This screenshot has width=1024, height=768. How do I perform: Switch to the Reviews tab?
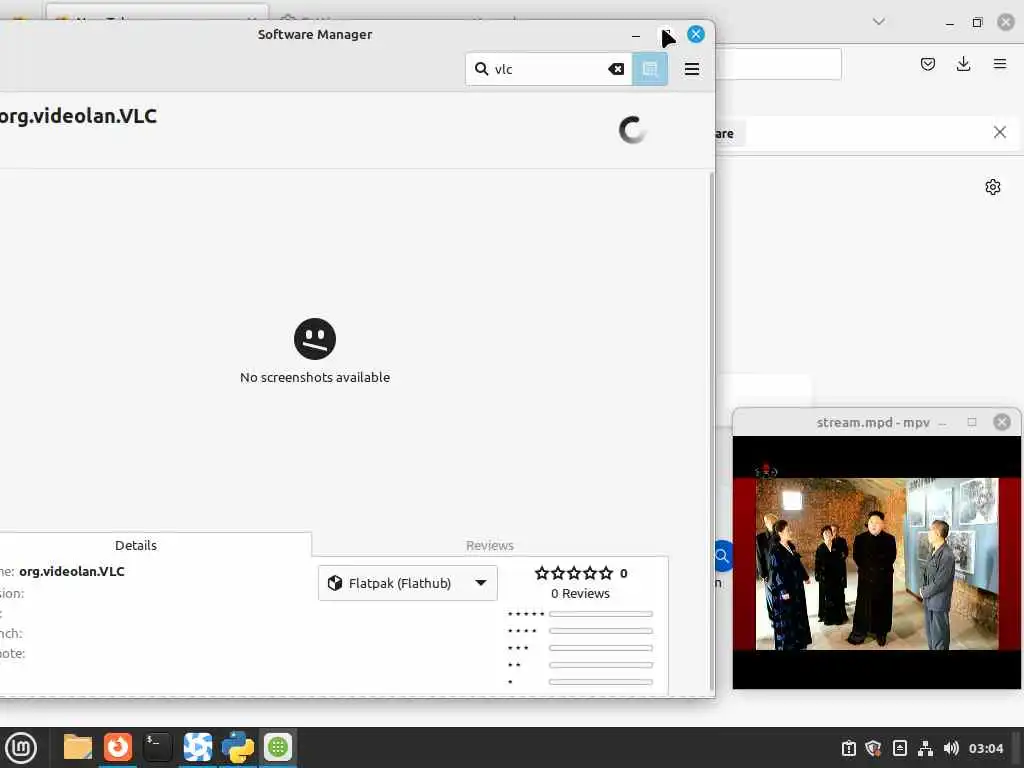pos(490,545)
